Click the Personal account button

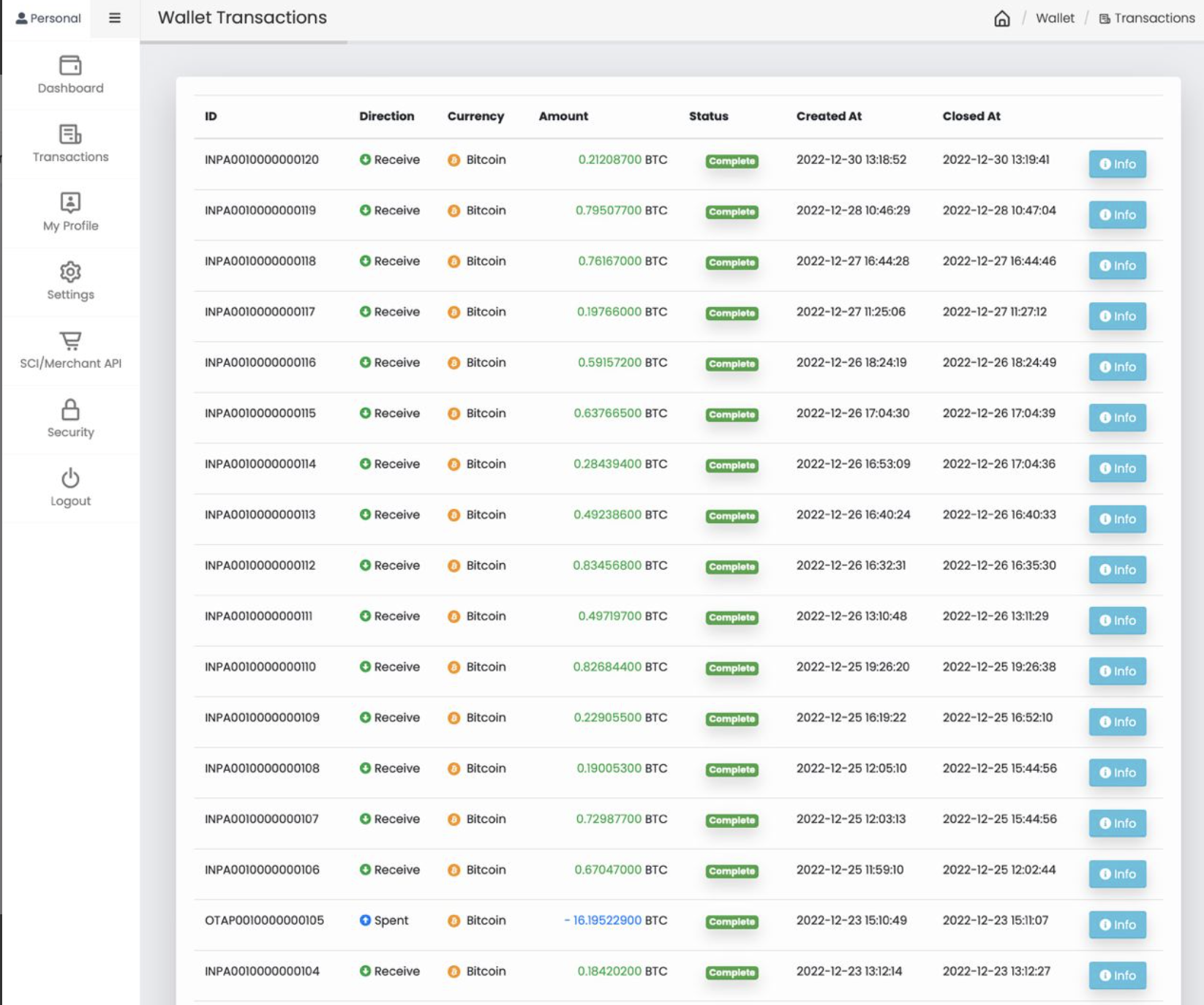pyautogui.click(x=48, y=18)
